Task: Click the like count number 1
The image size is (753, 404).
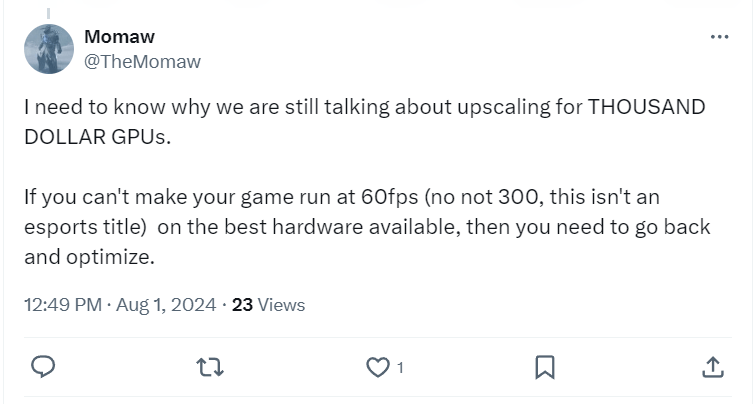Action: click(400, 368)
